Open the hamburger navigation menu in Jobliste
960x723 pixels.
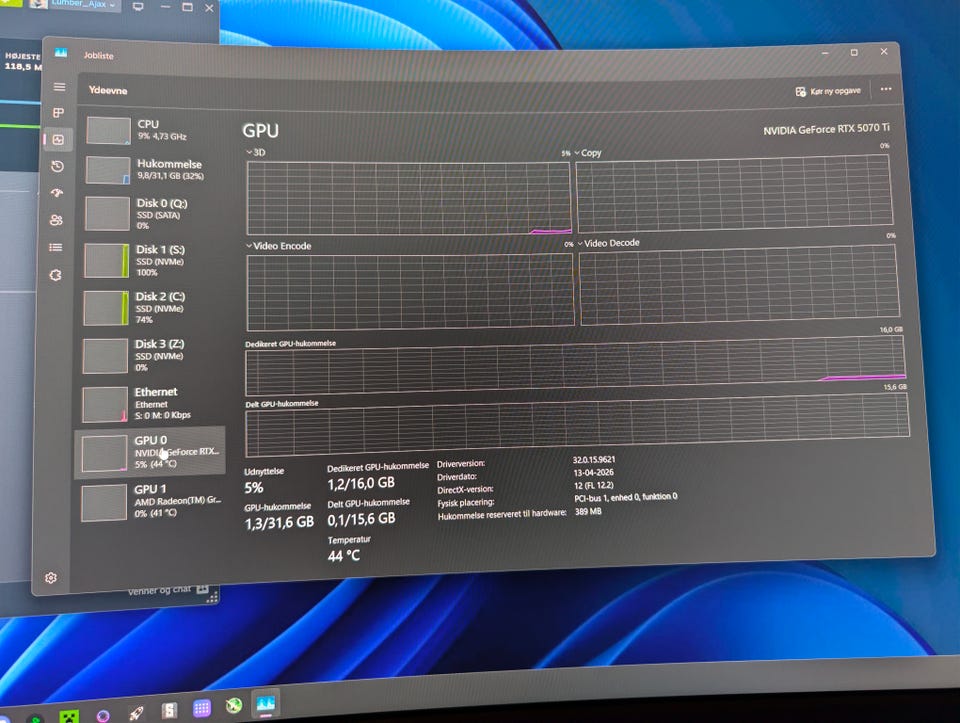59,87
